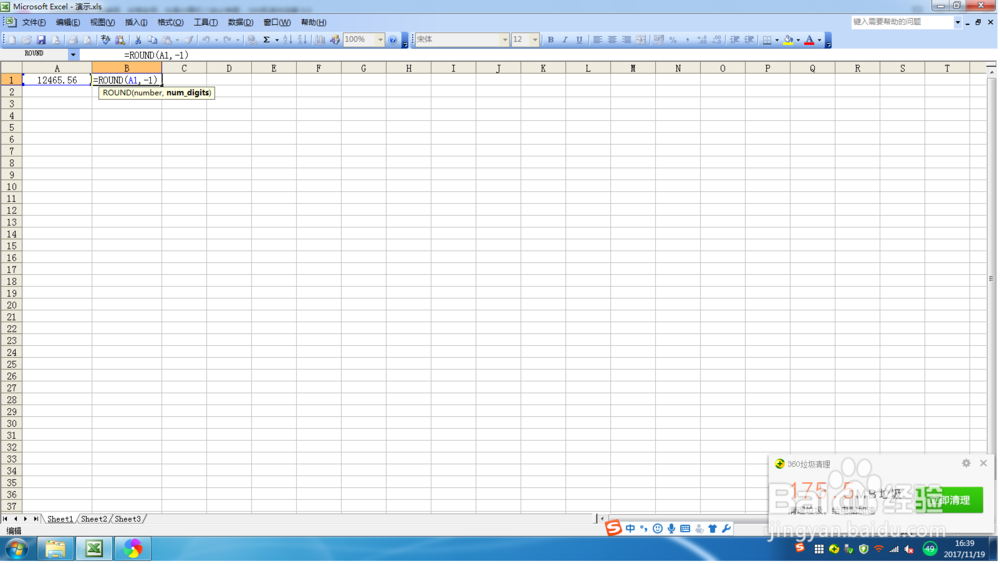Click in the formula bar text
The image size is (1000, 564).
(x=156, y=56)
